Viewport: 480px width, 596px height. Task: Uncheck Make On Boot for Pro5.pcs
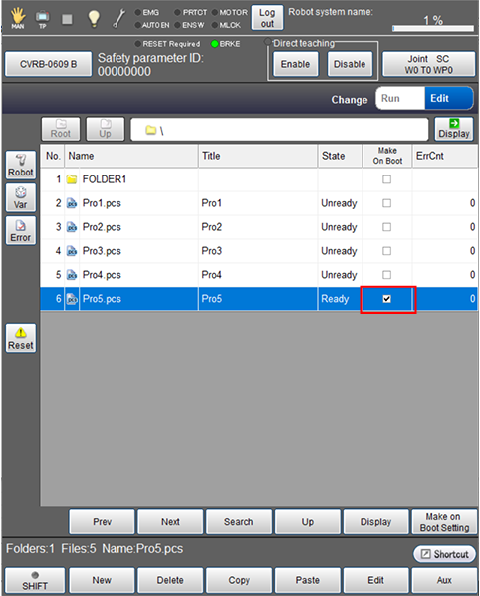tap(387, 299)
